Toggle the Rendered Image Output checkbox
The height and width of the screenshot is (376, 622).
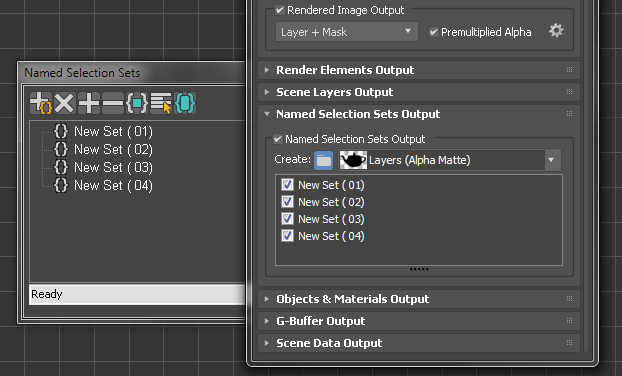coord(280,10)
